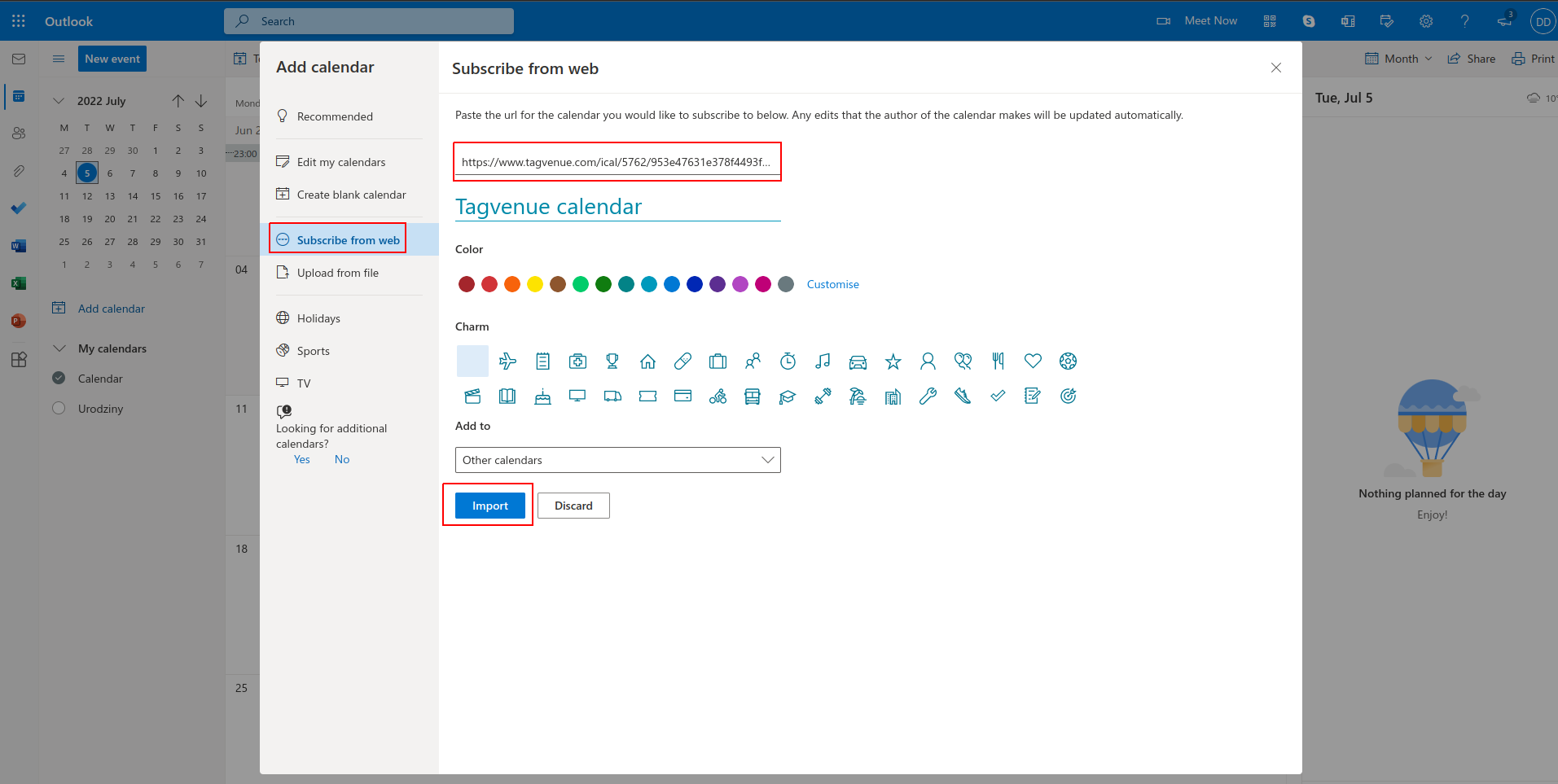Select the birthday cake charm

542,396
